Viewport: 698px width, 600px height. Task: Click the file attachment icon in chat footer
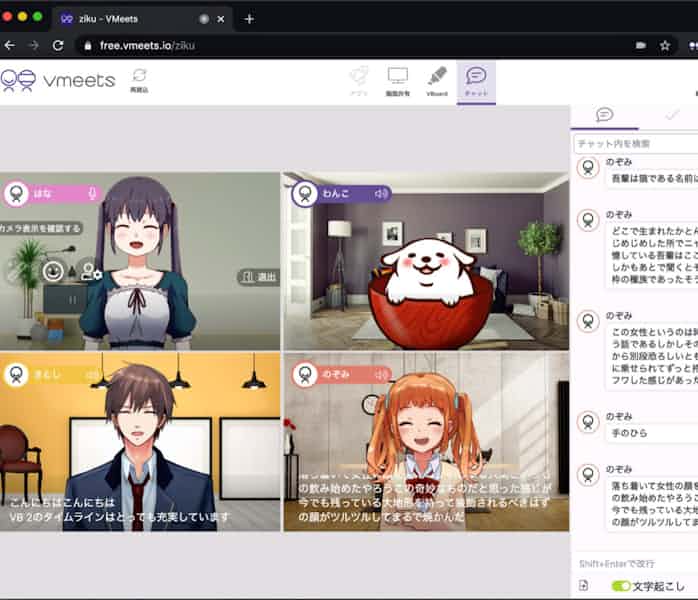pos(584,585)
